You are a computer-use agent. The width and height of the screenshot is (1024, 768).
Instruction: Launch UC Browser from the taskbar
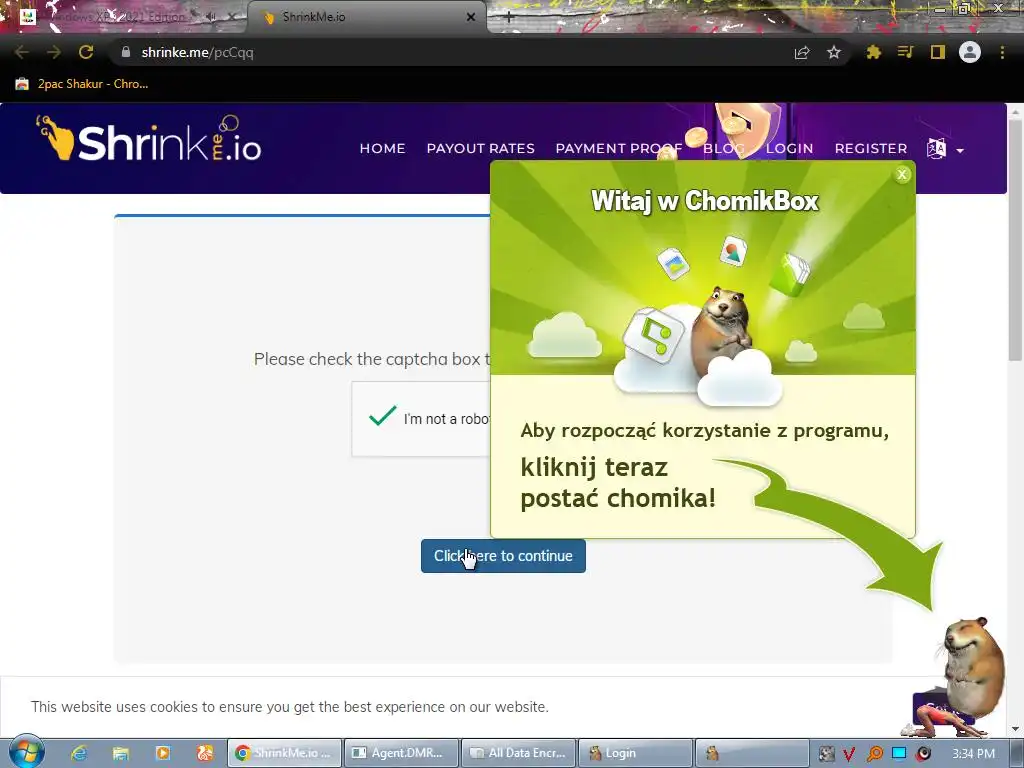click(205, 753)
